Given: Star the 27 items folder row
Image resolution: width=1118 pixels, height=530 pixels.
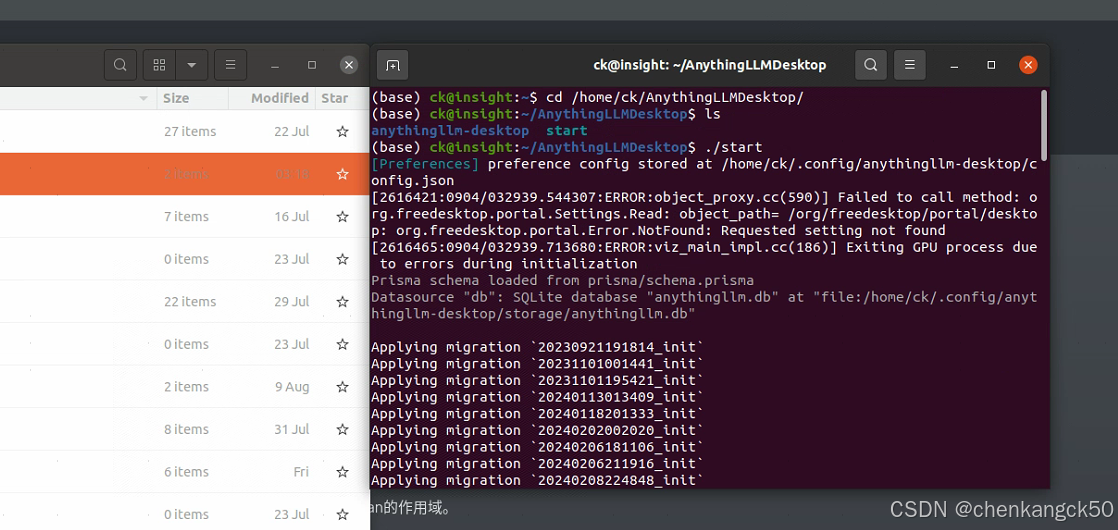Looking at the screenshot, I should (342, 131).
